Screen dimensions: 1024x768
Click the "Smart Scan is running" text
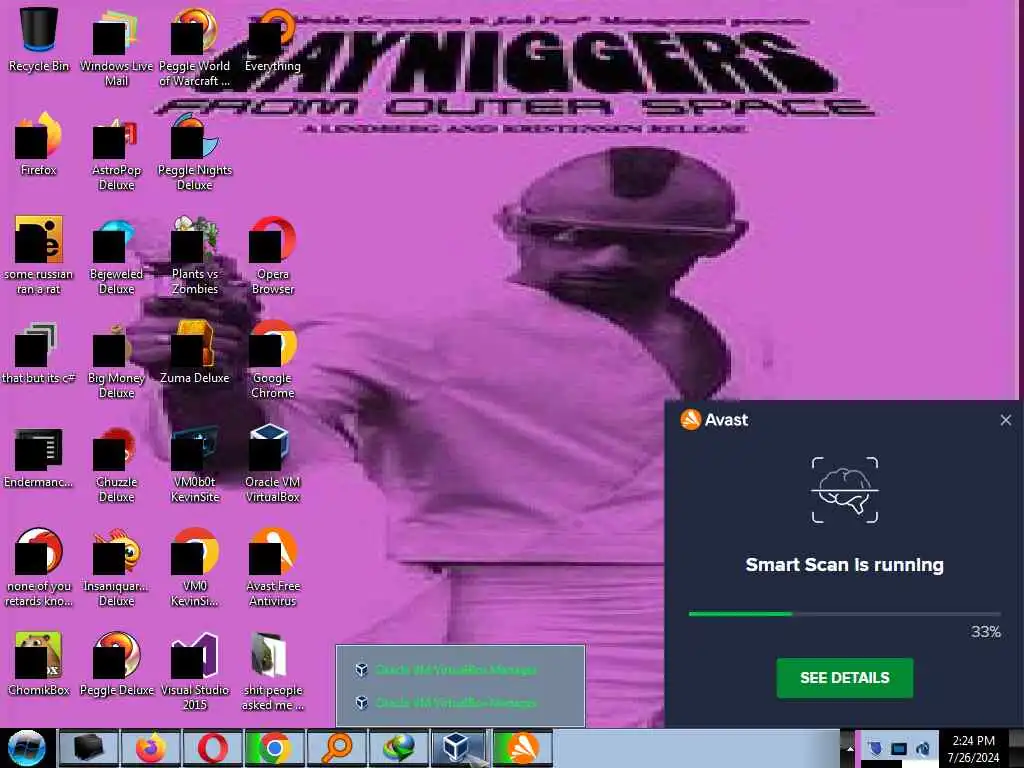(844, 565)
